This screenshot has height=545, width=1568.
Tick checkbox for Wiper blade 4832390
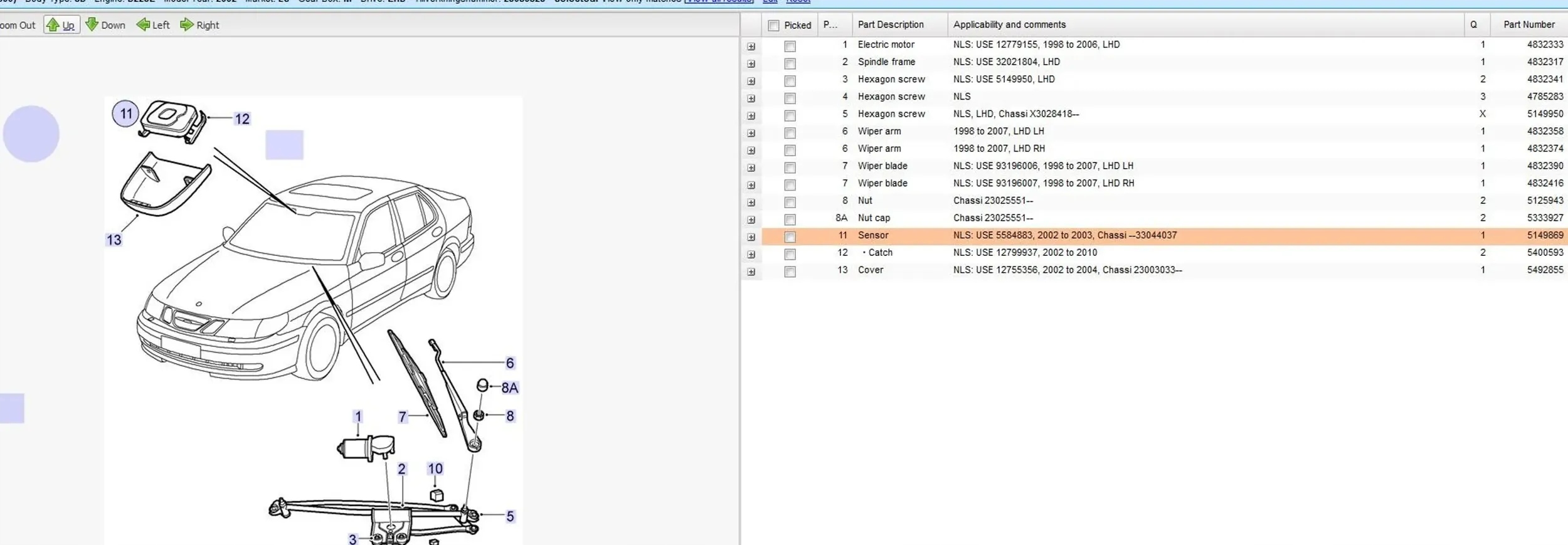[x=790, y=168]
